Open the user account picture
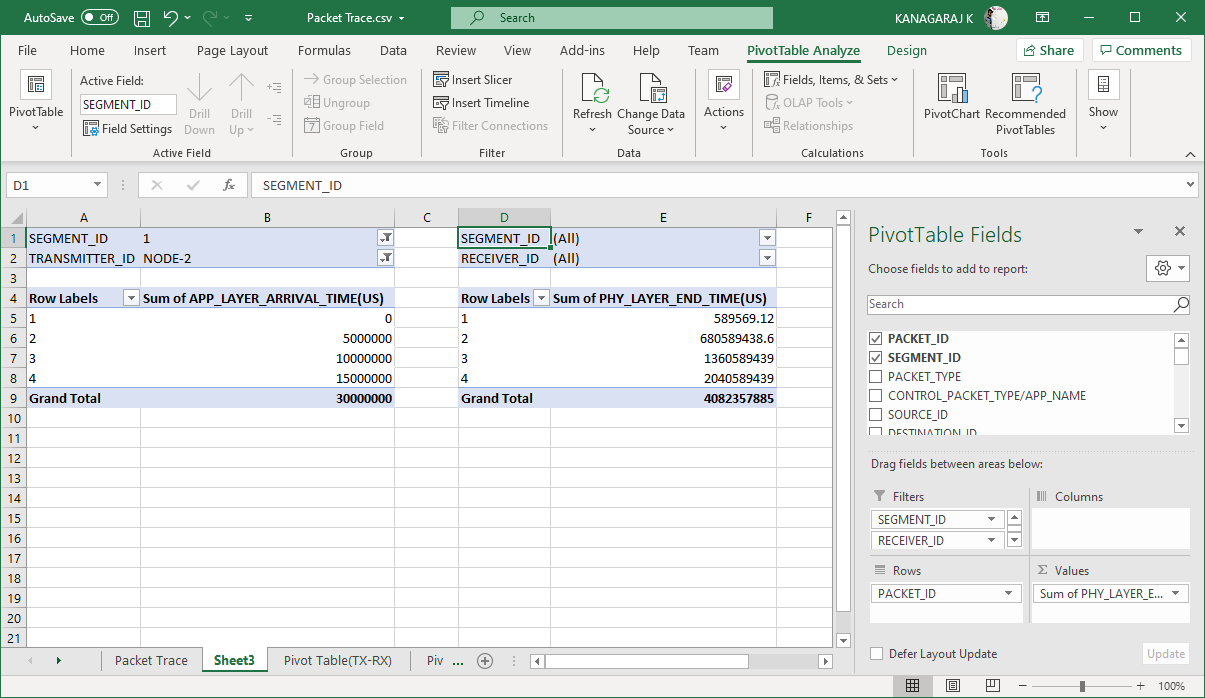 pos(996,18)
